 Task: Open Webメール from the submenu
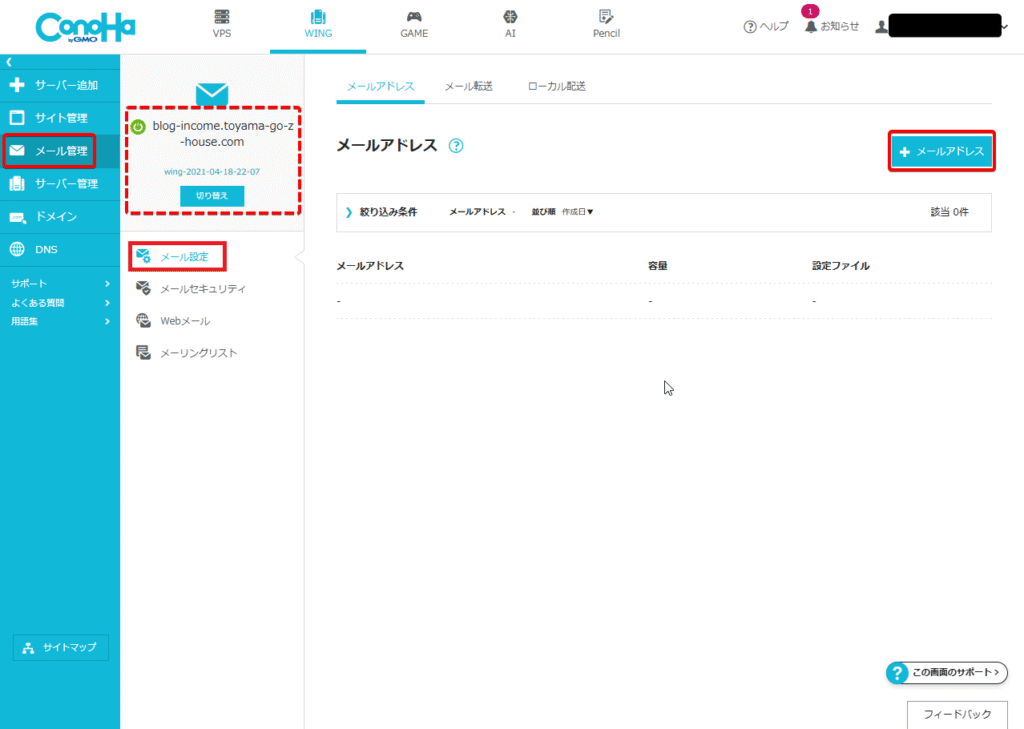(x=185, y=321)
